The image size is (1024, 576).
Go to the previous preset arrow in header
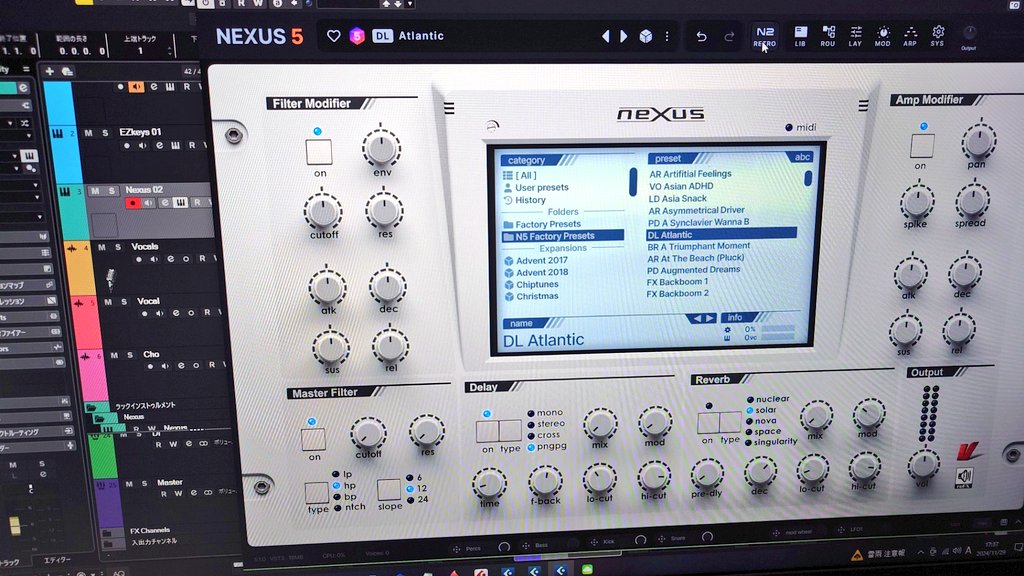pos(605,36)
